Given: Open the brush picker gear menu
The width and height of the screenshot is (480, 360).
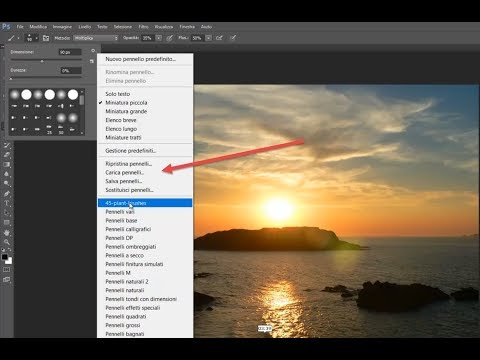Looking at the screenshot, I should [93, 51].
